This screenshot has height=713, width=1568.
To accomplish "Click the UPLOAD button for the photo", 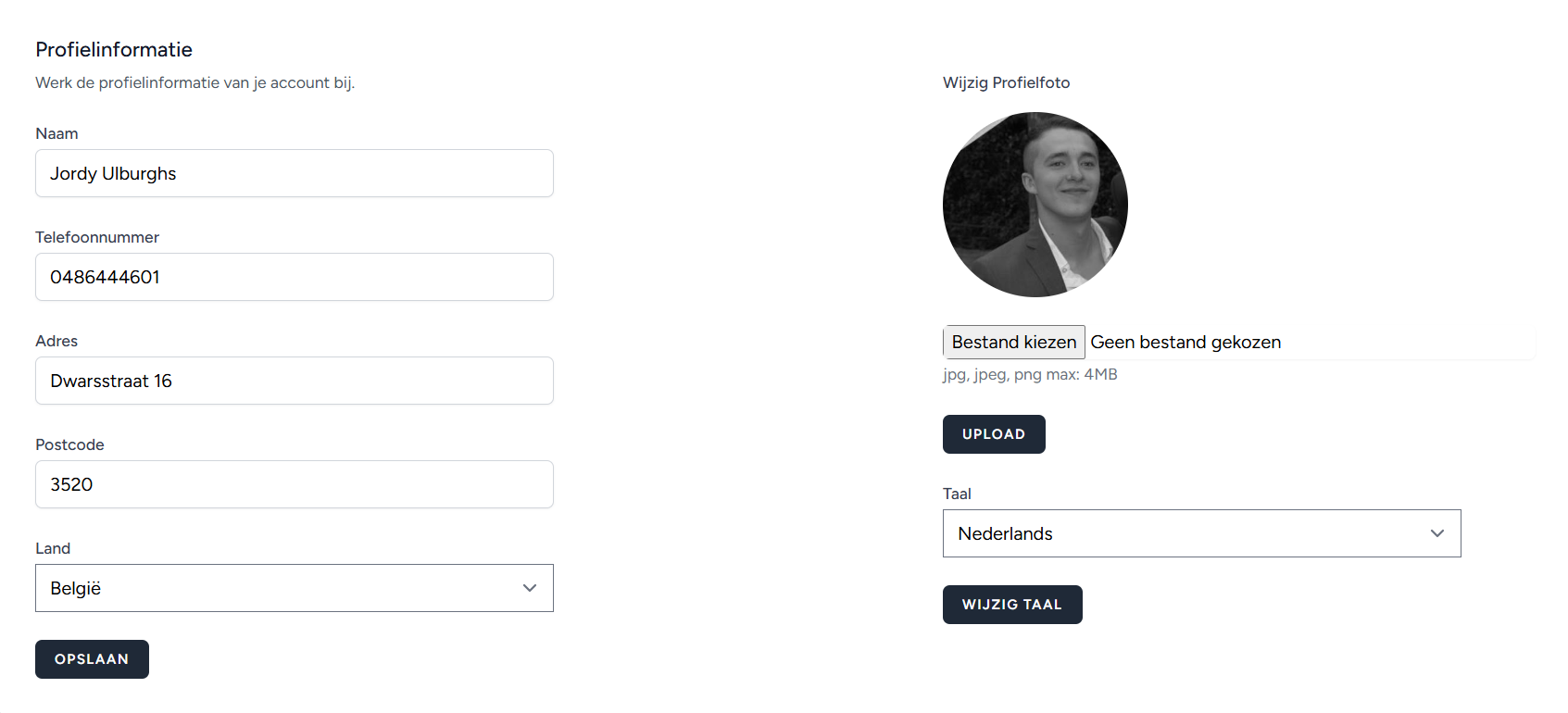I will point(994,434).
